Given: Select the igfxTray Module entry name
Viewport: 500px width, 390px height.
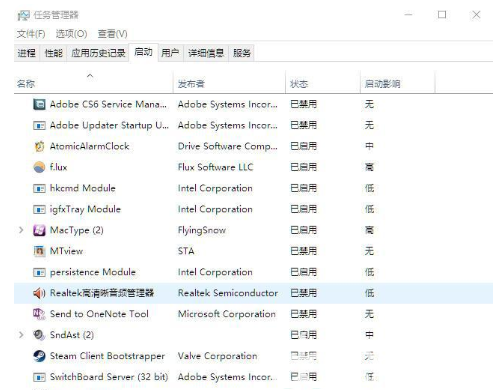Looking at the screenshot, I should [85, 209].
